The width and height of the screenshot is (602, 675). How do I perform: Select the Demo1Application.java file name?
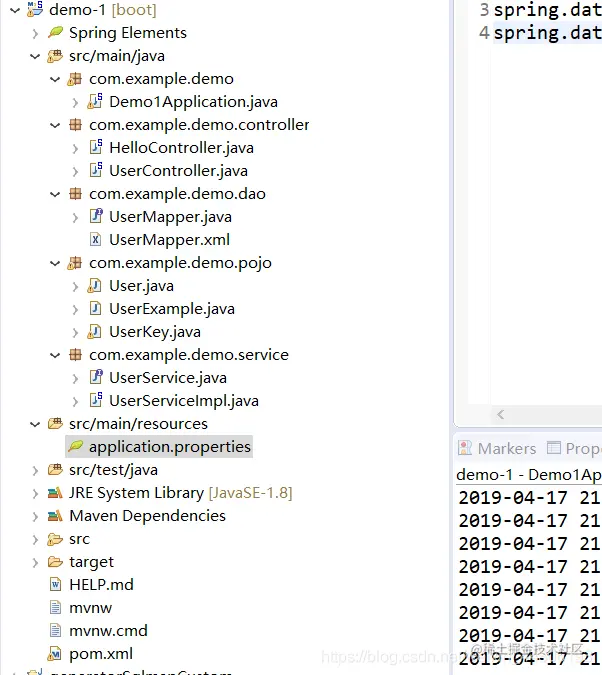tap(193, 102)
